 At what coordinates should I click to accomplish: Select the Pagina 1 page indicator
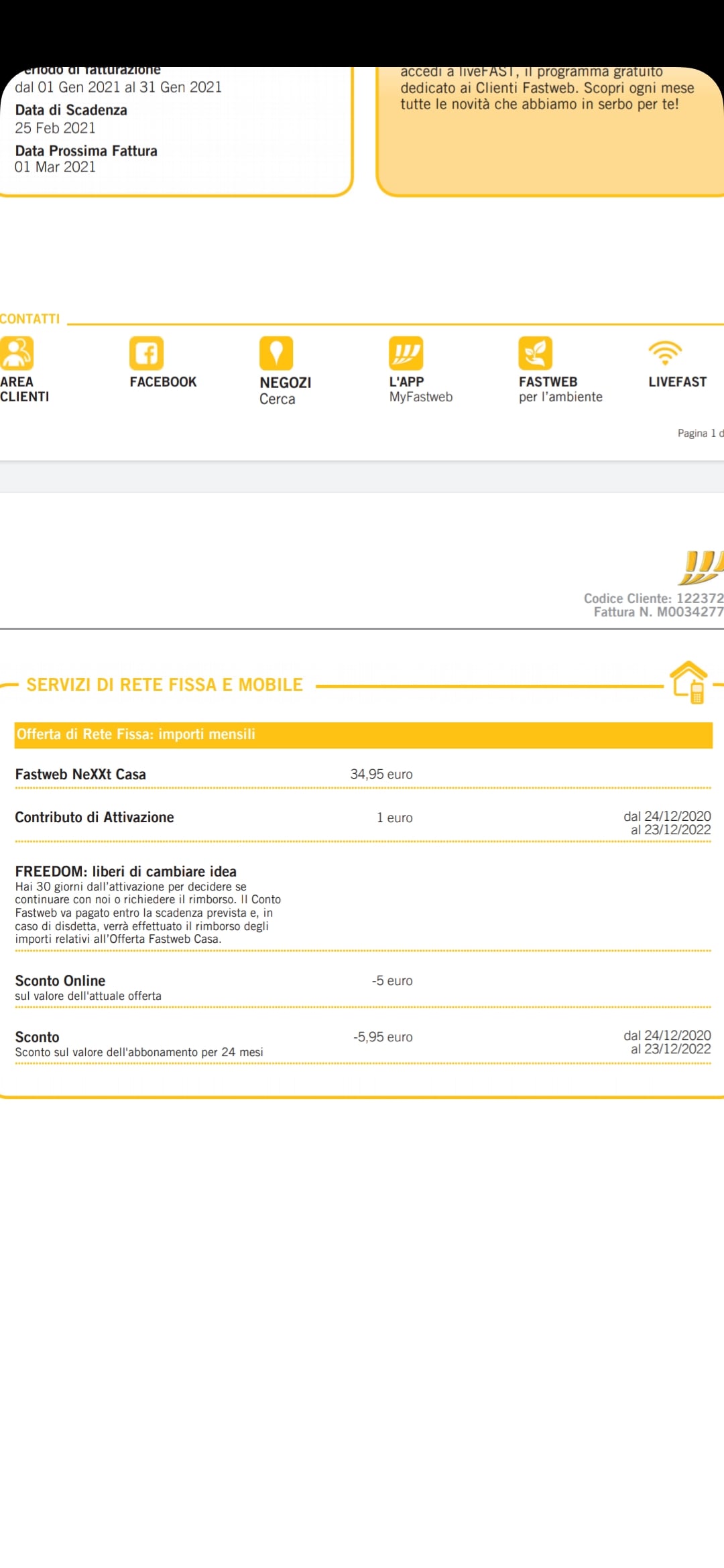point(701,434)
